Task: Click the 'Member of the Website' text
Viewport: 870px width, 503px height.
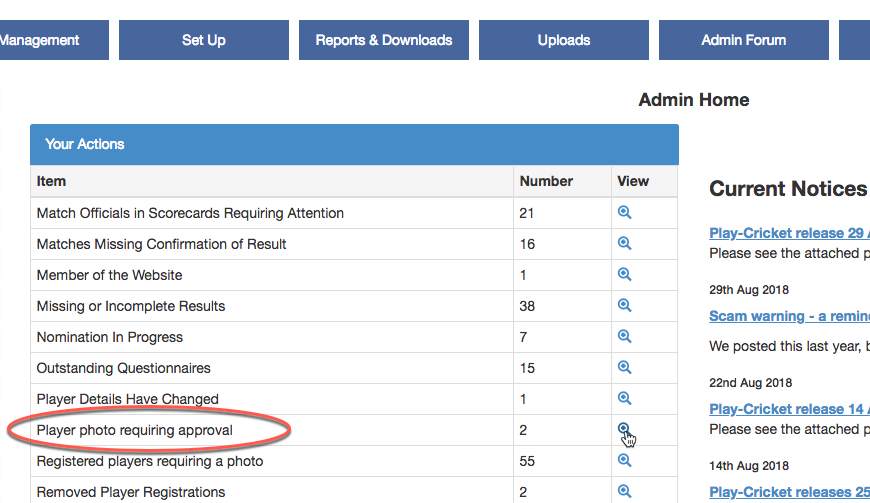Action: pos(109,275)
